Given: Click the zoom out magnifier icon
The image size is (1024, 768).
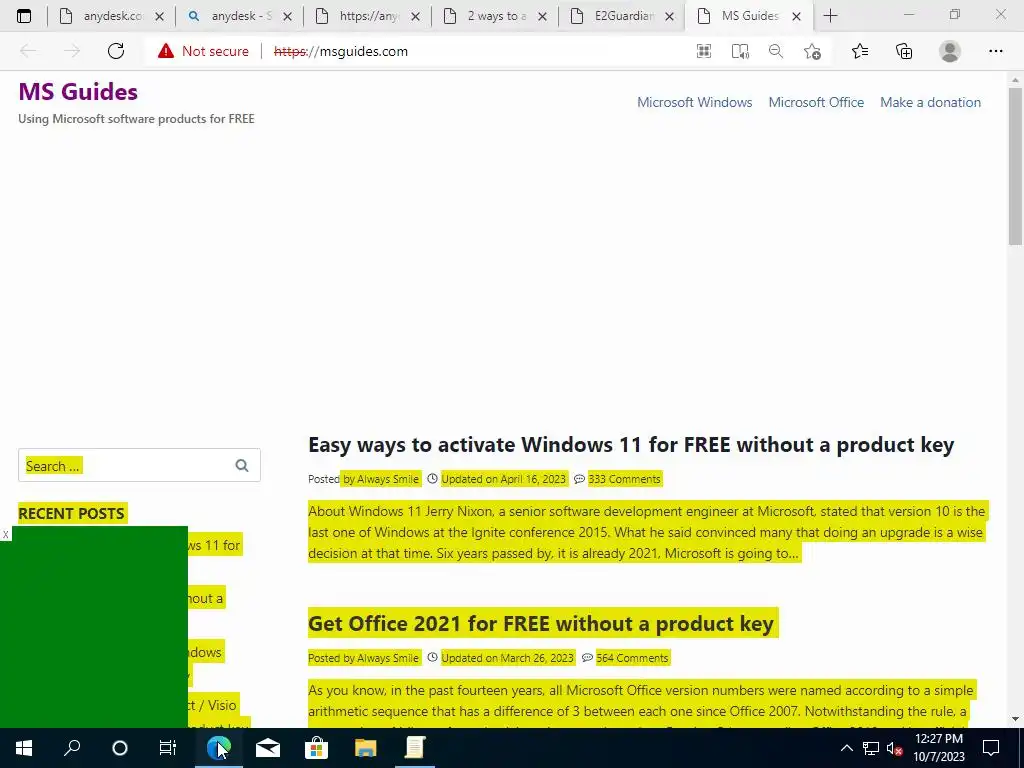Looking at the screenshot, I should click(x=776, y=51).
